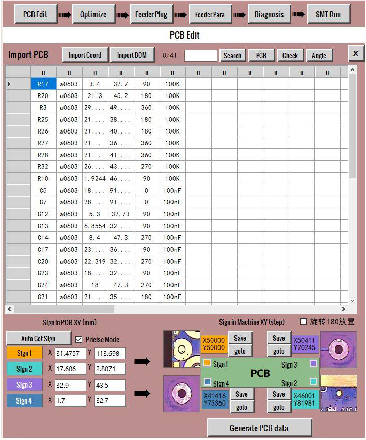Click the 100nF value in C14 row
This screenshot has width=366, height=440.
pos(173,238)
